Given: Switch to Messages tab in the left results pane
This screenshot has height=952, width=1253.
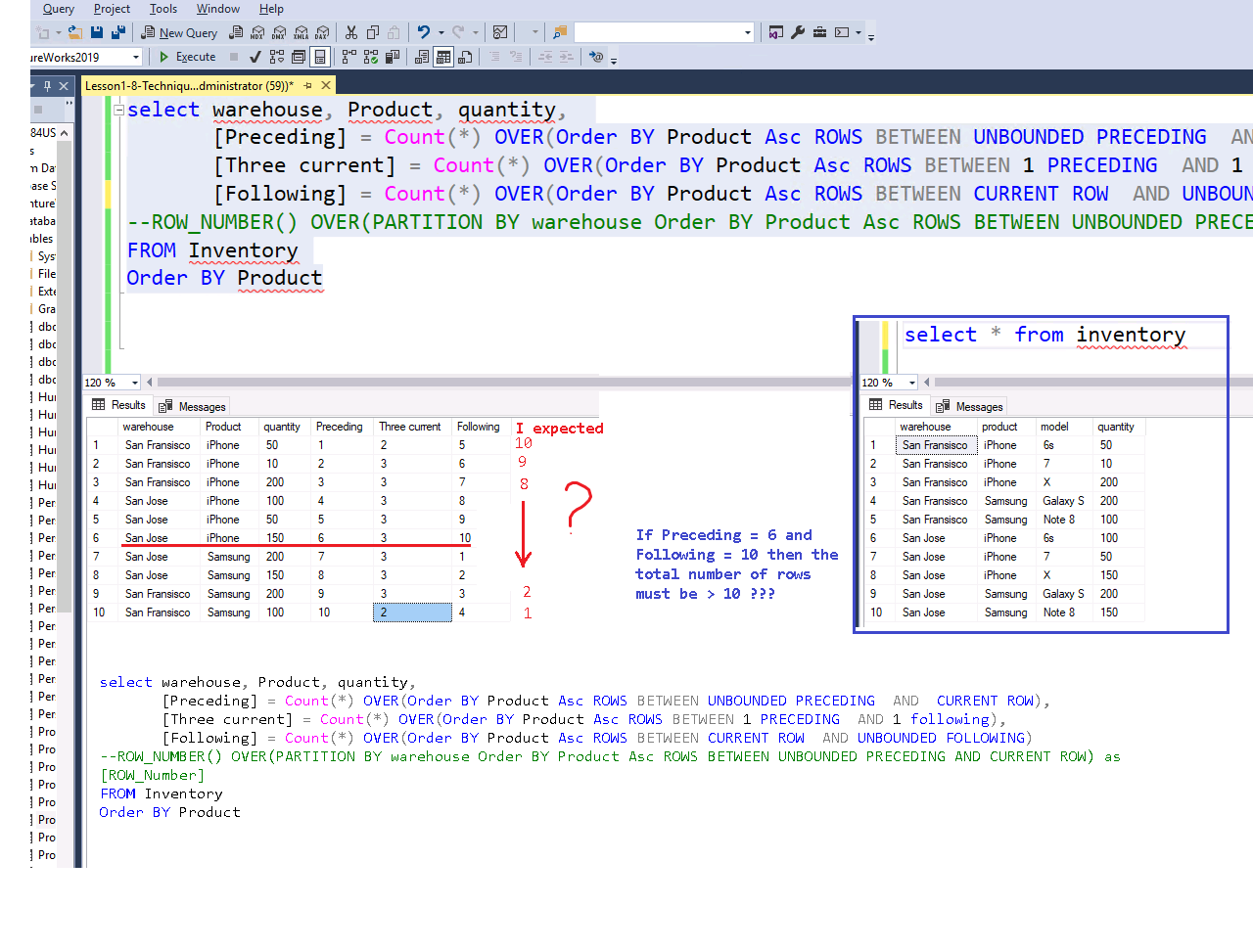Looking at the screenshot, I should [x=193, y=406].
